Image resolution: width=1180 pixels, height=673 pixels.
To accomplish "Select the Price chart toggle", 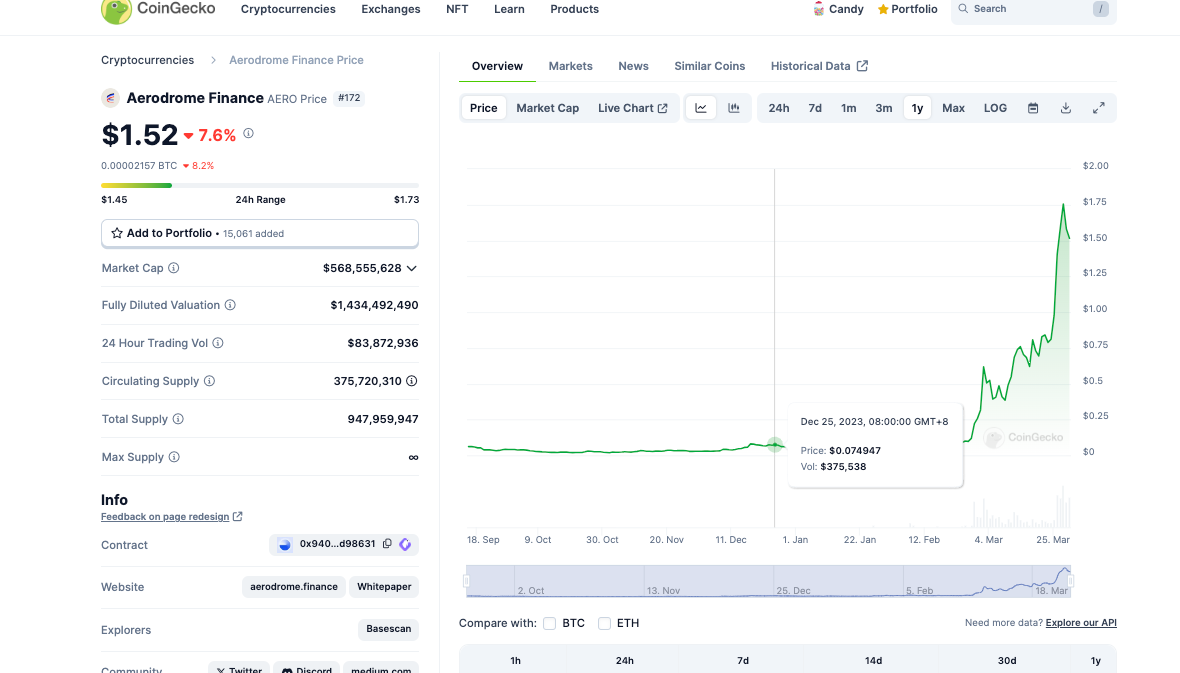I will coord(483,108).
